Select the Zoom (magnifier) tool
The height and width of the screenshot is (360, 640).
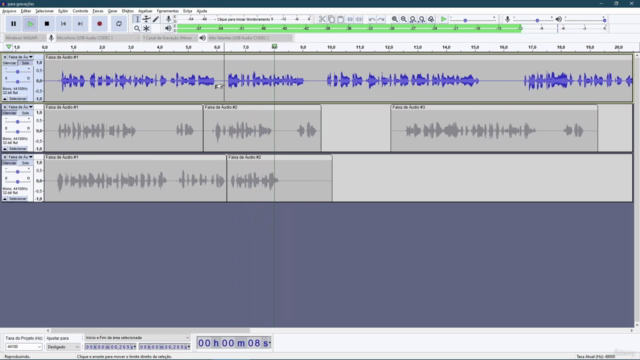[x=137, y=29]
